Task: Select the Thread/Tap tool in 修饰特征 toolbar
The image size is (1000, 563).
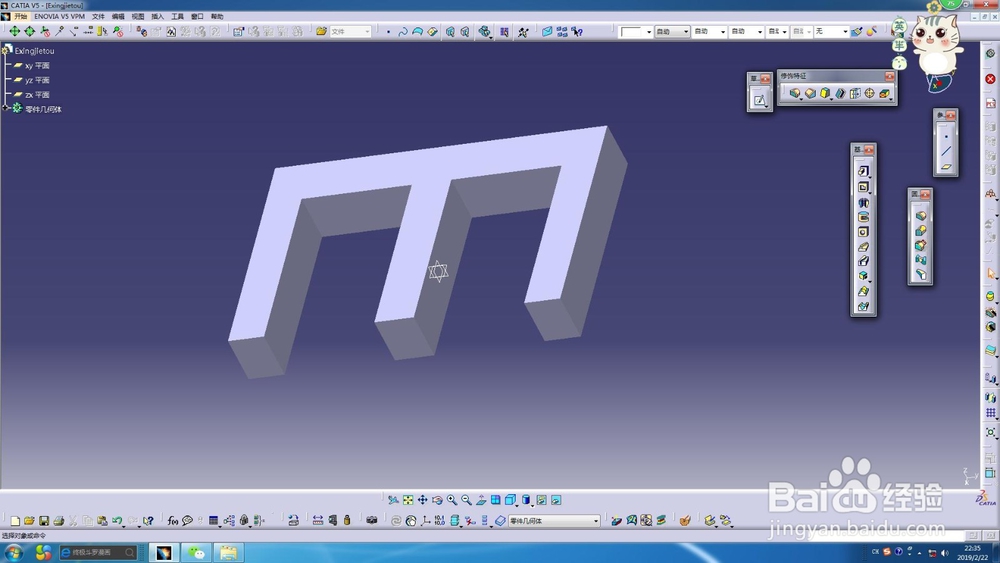Action: point(869,93)
